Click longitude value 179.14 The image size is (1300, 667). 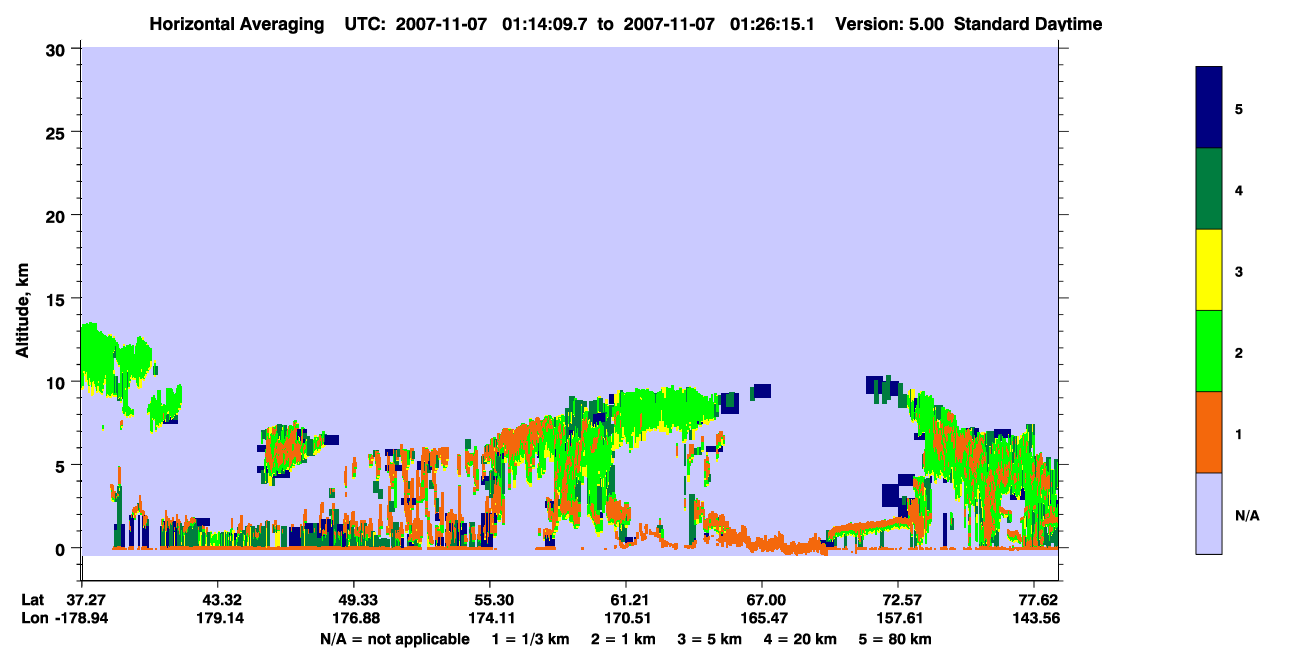(x=218, y=618)
